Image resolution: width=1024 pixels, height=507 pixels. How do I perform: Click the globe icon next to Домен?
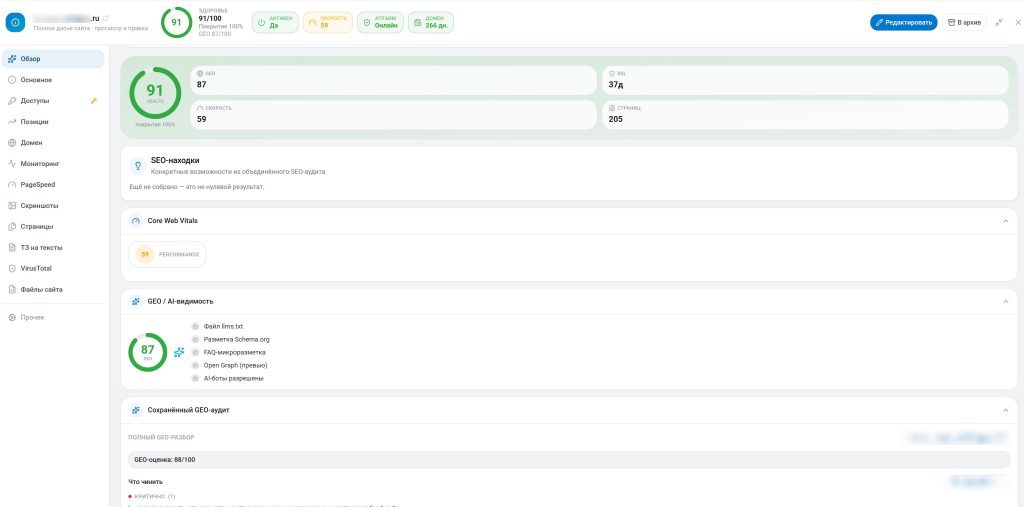tap(12, 142)
